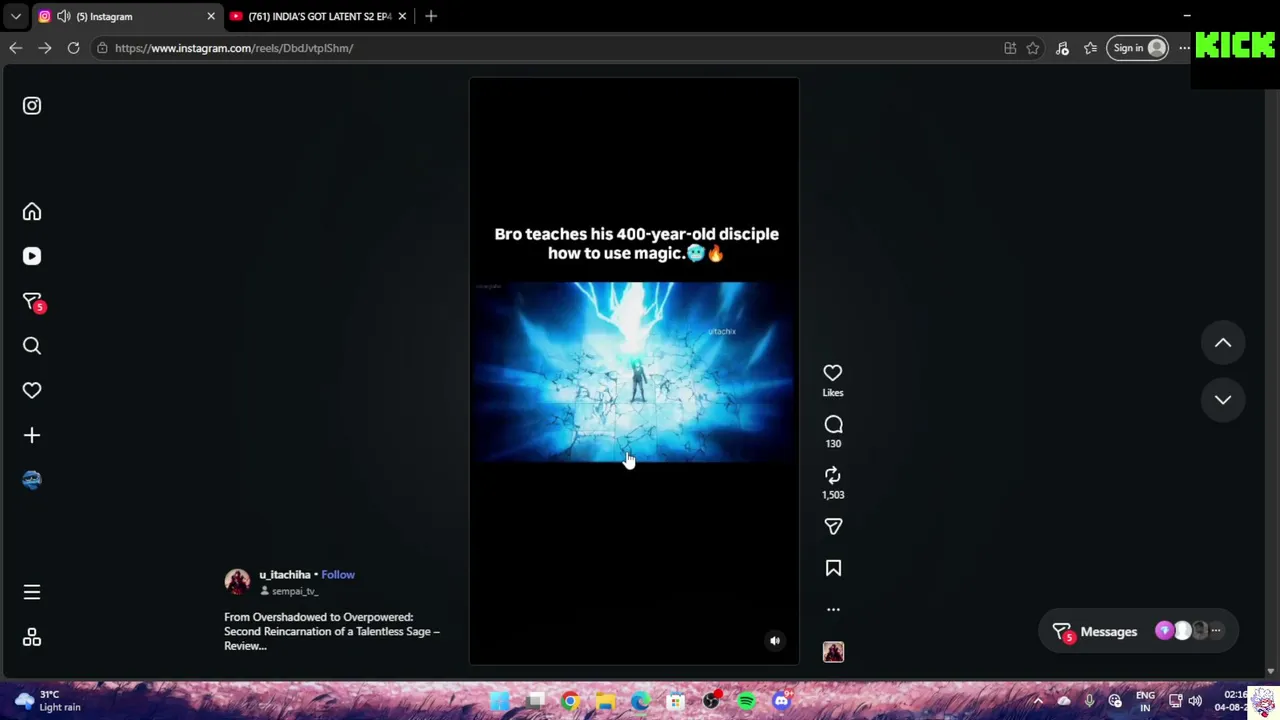Go to Home in Instagram sidebar
The height and width of the screenshot is (720, 1280).
coord(32,212)
